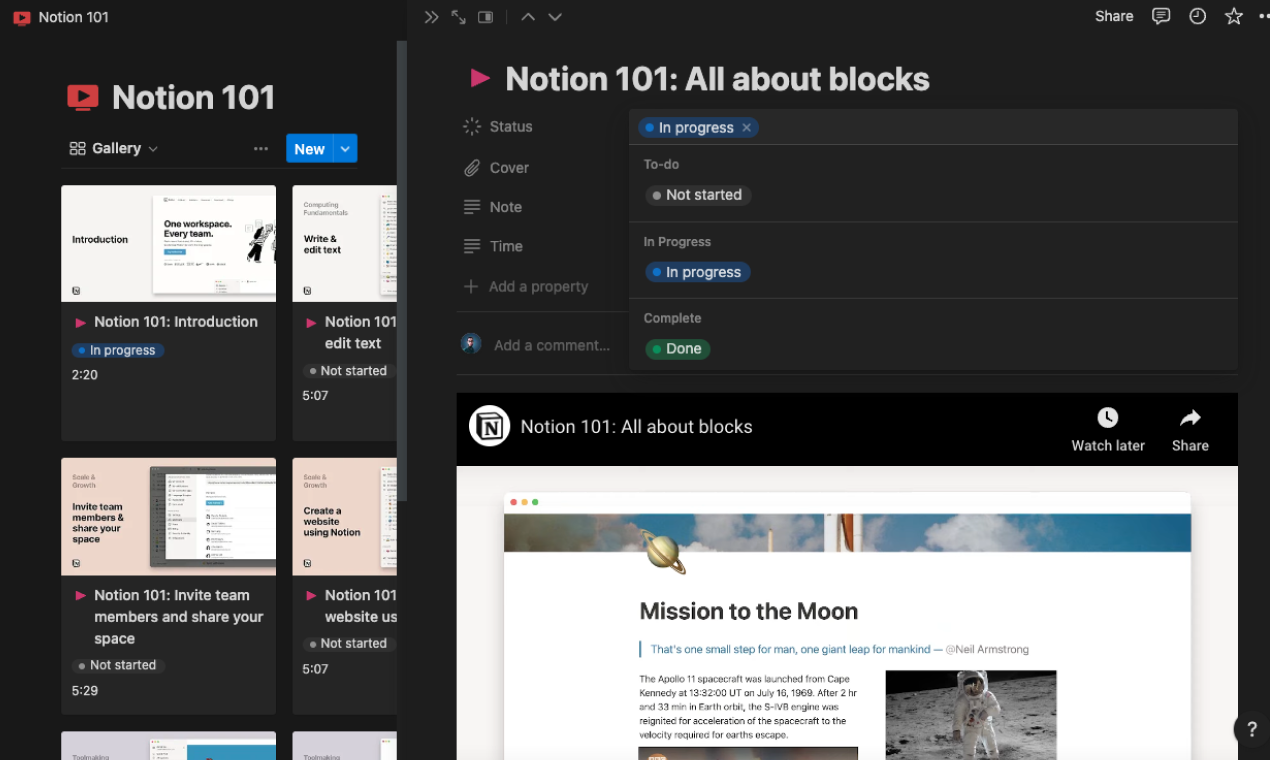Click the Note property label
1270x760 pixels.
[x=506, y=207]
